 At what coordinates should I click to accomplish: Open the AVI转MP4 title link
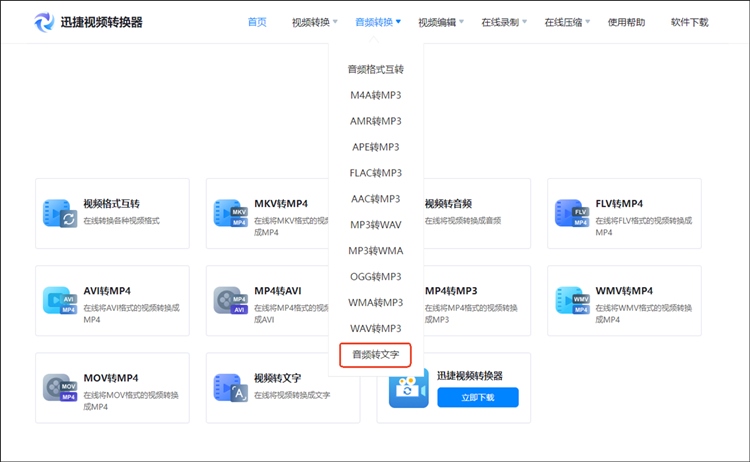107,291
